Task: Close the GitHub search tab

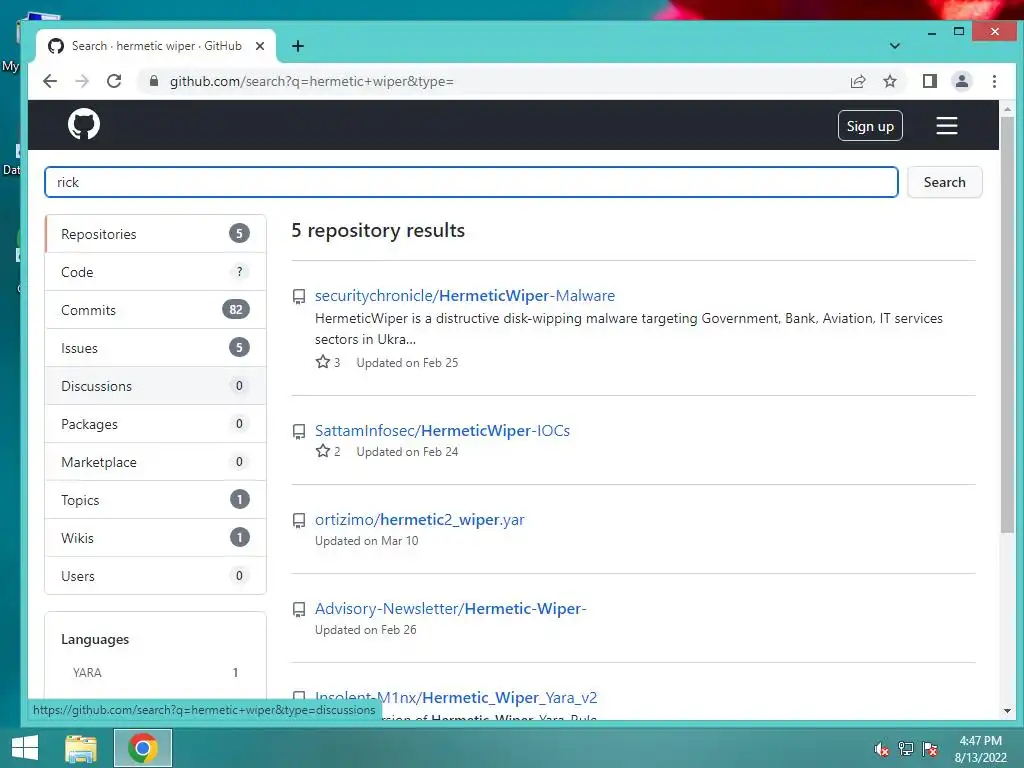Action: (x=260, y=46)
